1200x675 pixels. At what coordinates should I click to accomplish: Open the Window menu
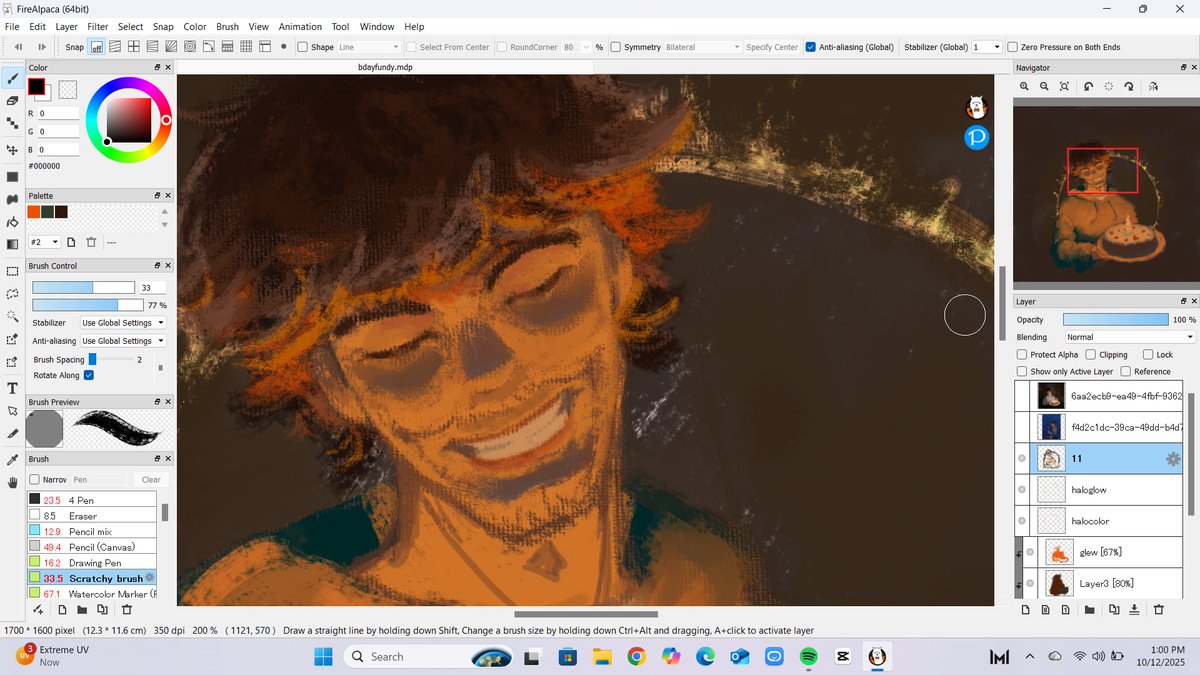(x=377, y=26)
